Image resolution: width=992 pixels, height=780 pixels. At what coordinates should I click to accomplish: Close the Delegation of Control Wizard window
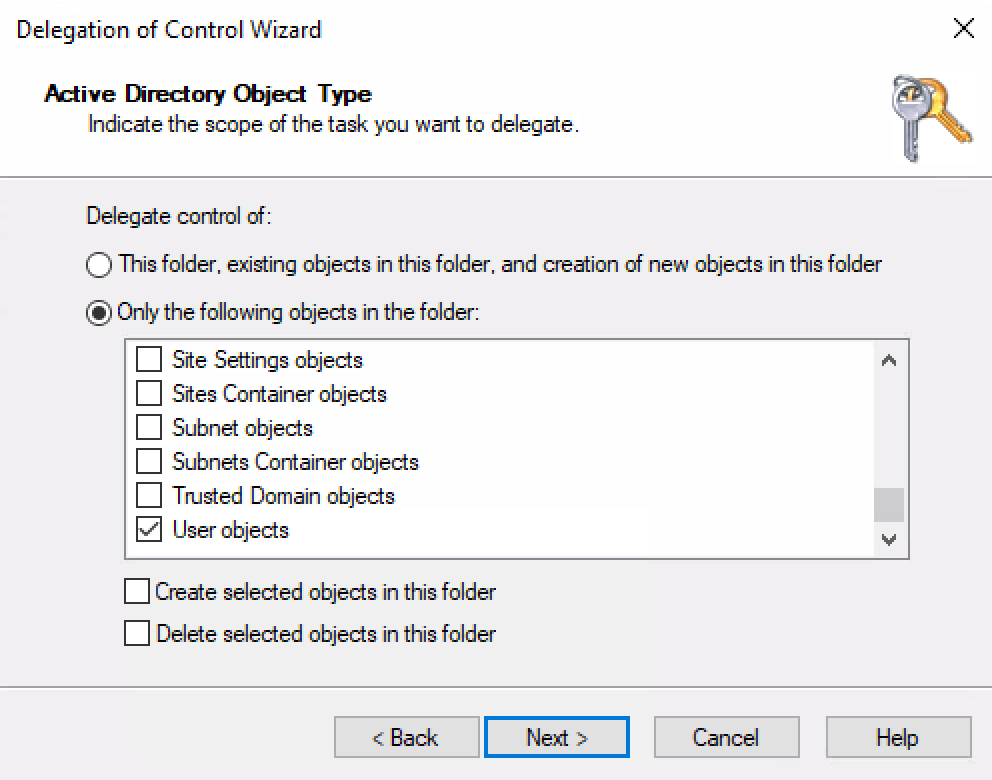pyautogui.click(x=964, y=28)
